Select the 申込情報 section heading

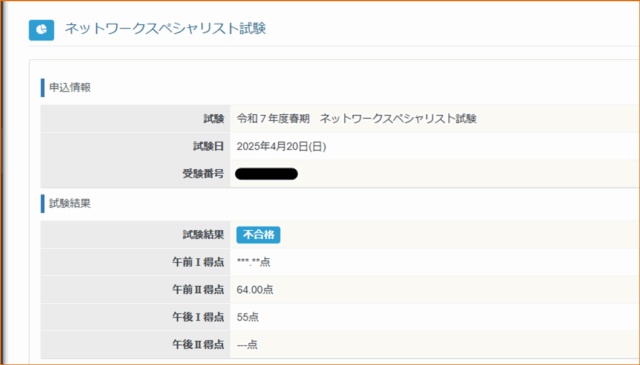click(x=70, y=87)
